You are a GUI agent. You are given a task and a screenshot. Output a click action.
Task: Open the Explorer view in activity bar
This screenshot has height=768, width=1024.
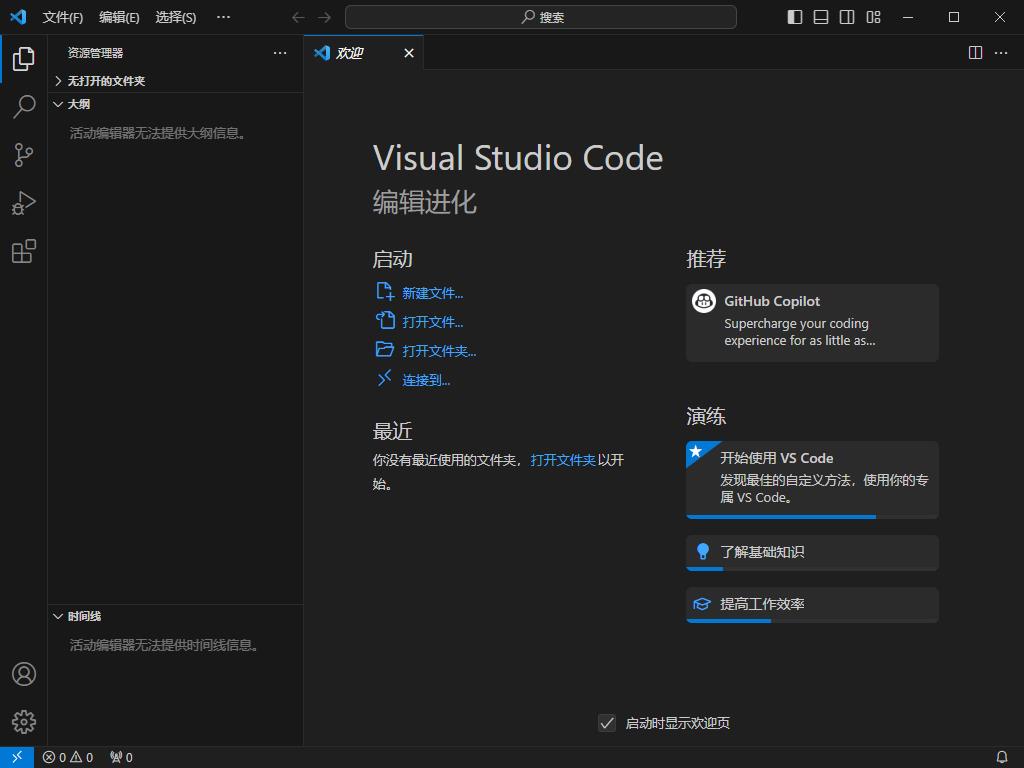[24, 59]
